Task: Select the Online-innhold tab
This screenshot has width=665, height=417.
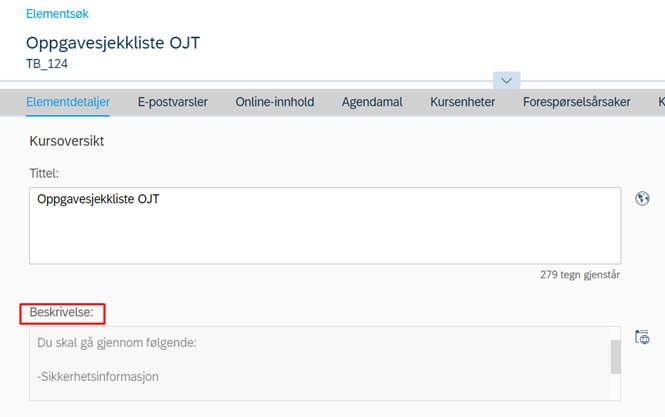Action: coord(275,102)
